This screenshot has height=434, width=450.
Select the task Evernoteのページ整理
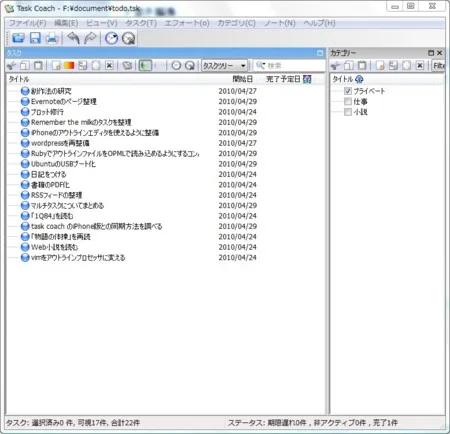[64, 101]
